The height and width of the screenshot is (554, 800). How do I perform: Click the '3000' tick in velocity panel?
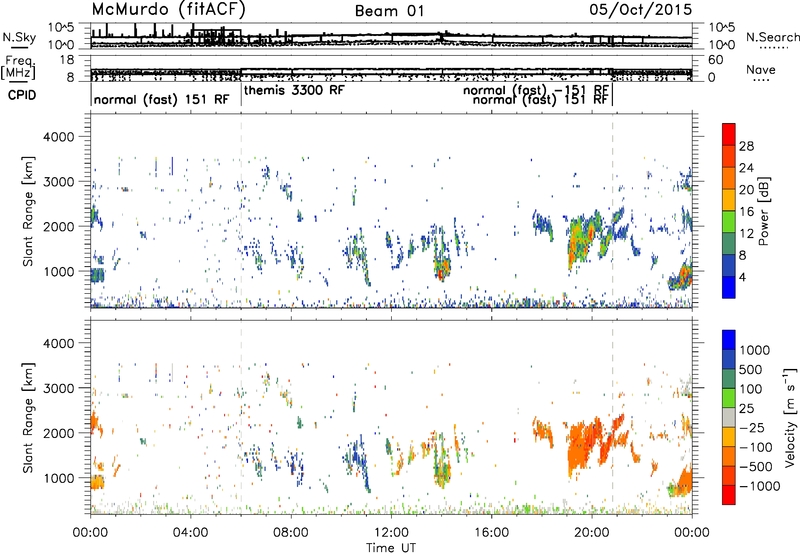click(59, 388)
